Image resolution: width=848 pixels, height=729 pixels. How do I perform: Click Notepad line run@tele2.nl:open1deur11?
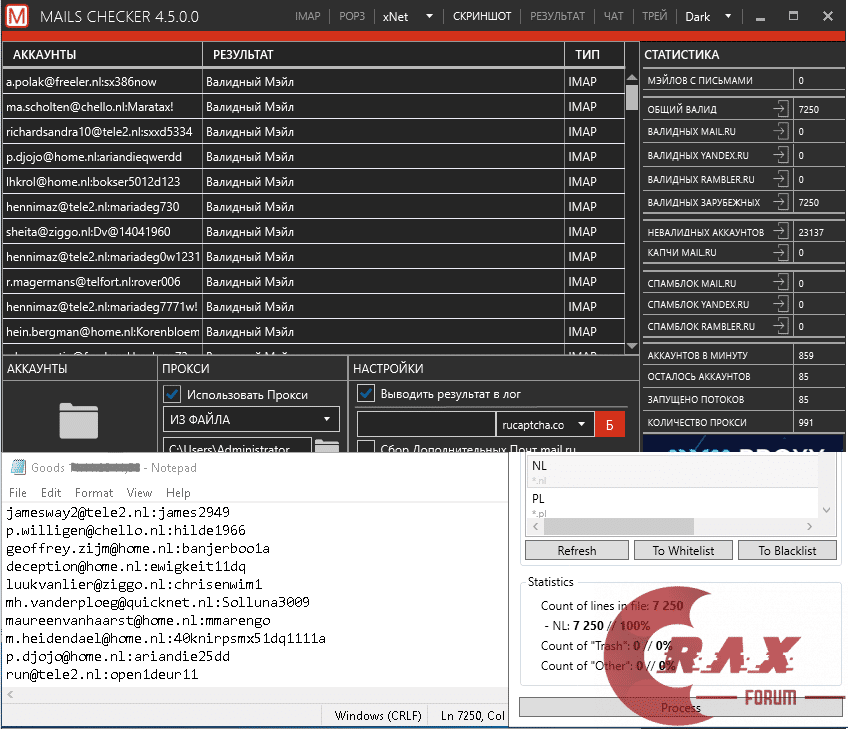(102, 674)
